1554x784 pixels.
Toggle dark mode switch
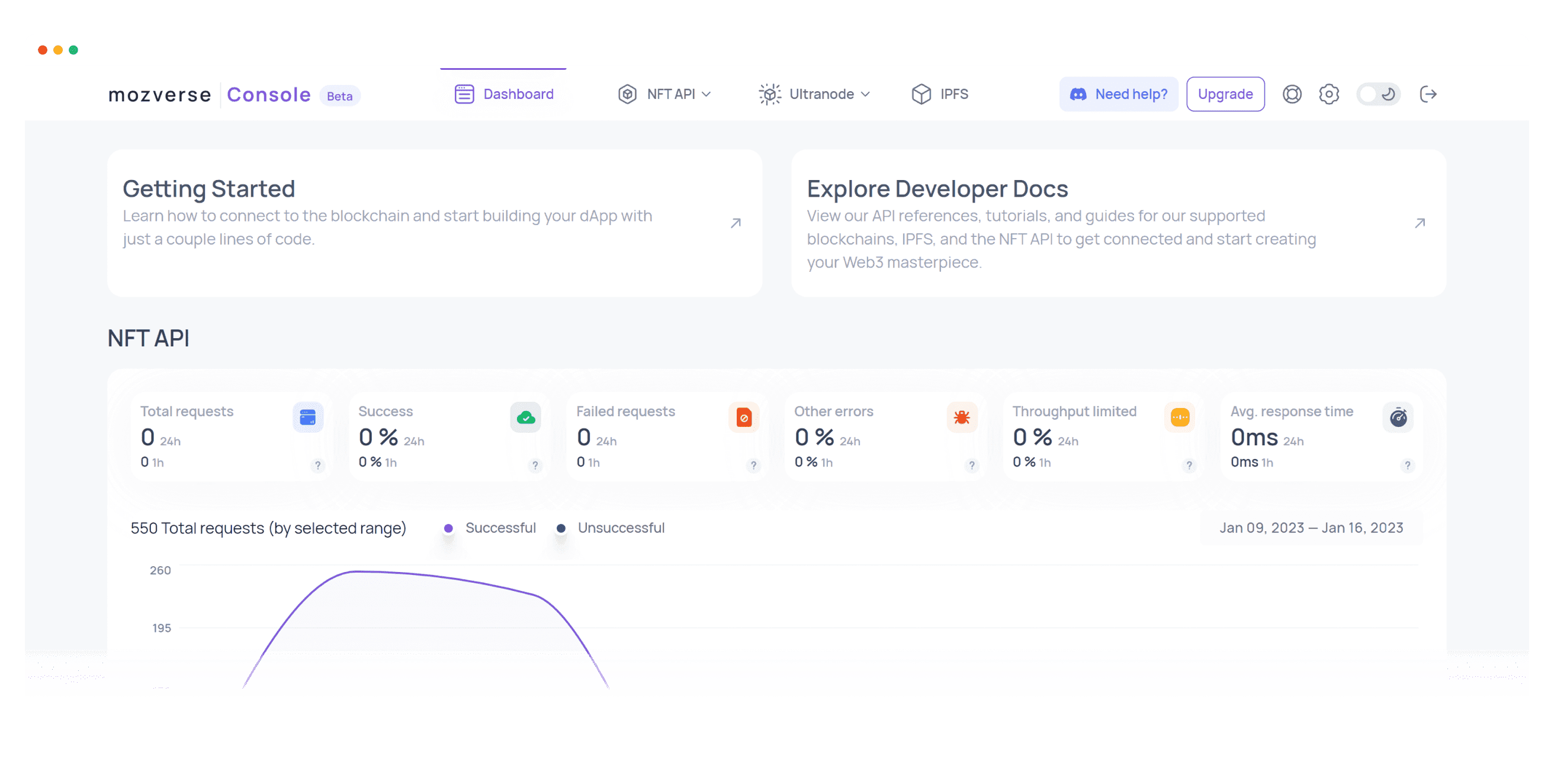coord(1379,94)
